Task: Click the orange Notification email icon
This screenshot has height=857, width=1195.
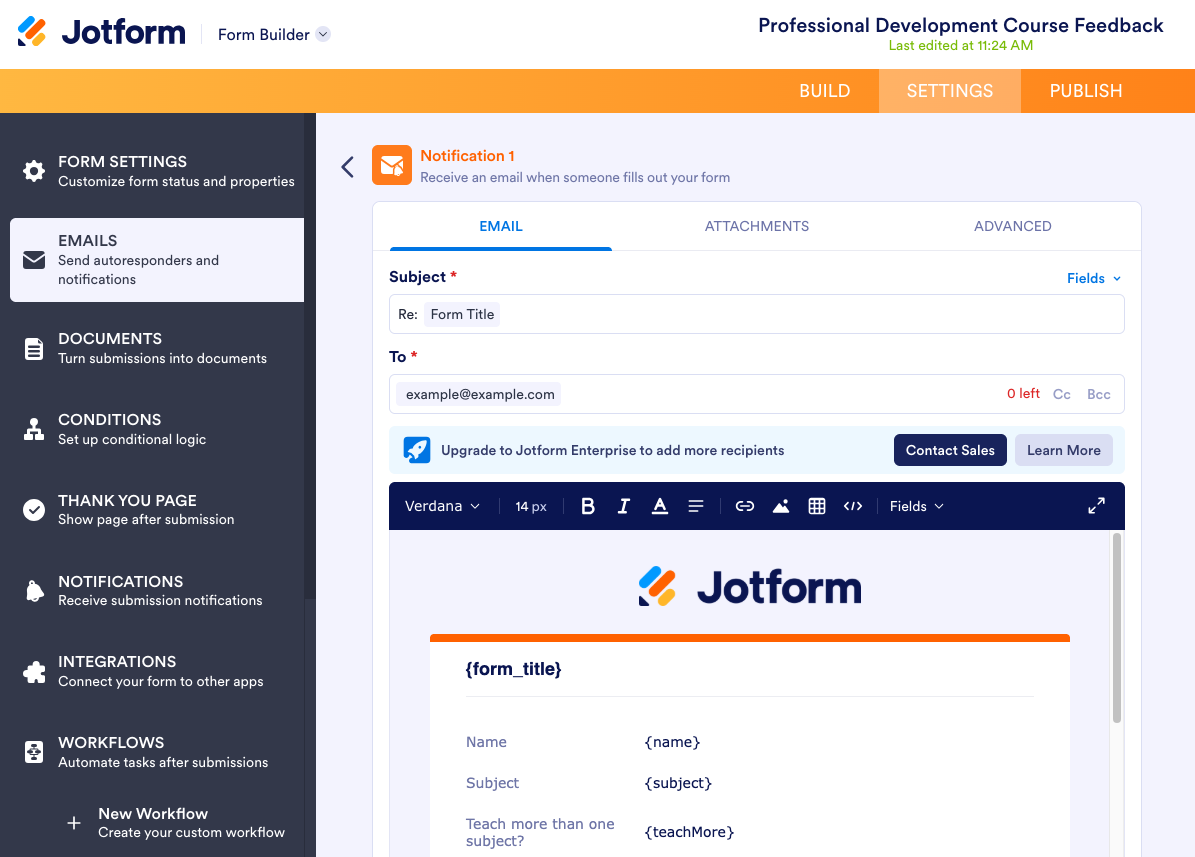Action: [392, 165]
